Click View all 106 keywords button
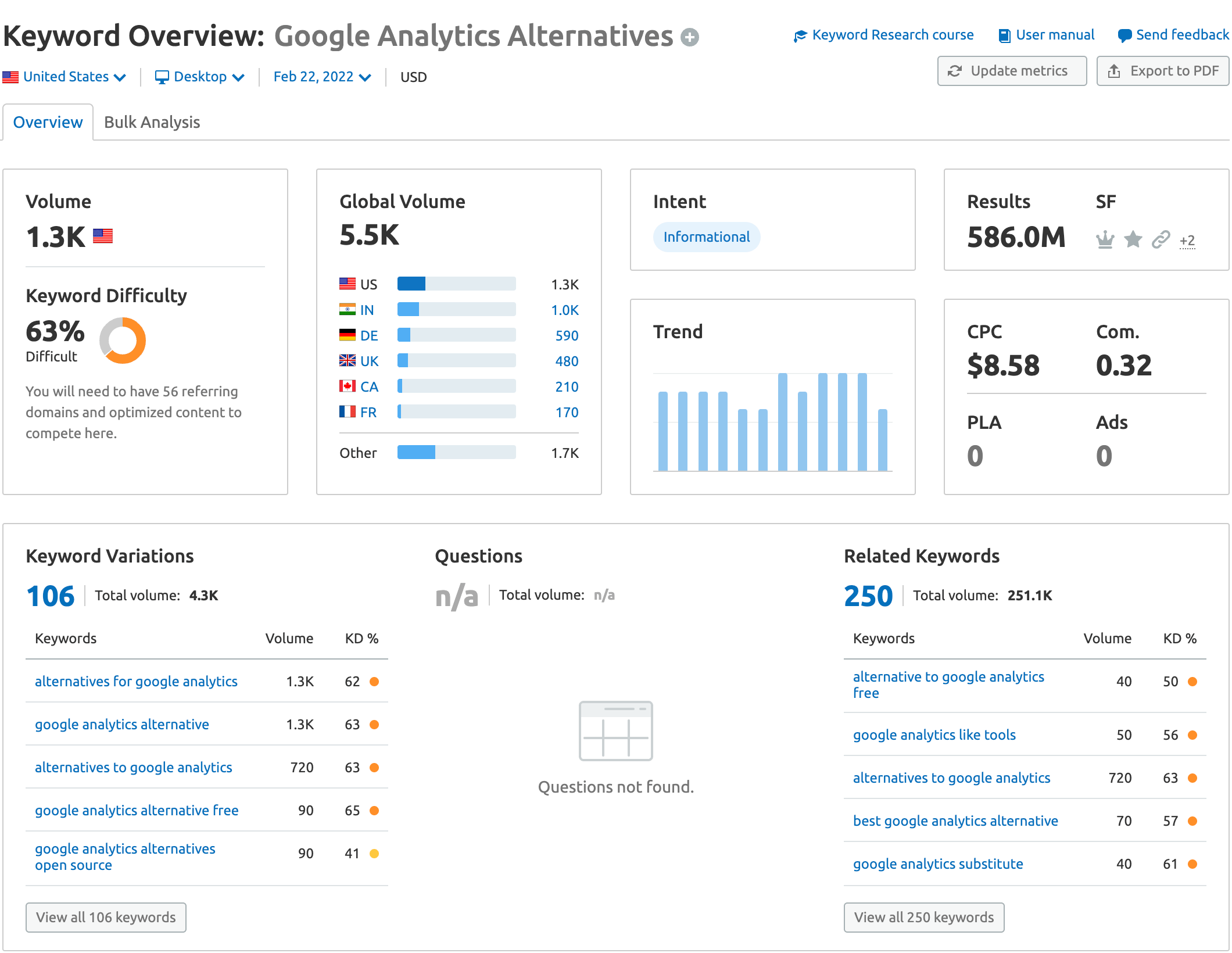This screenshot has height=953, width=1232. coord(106,917)
